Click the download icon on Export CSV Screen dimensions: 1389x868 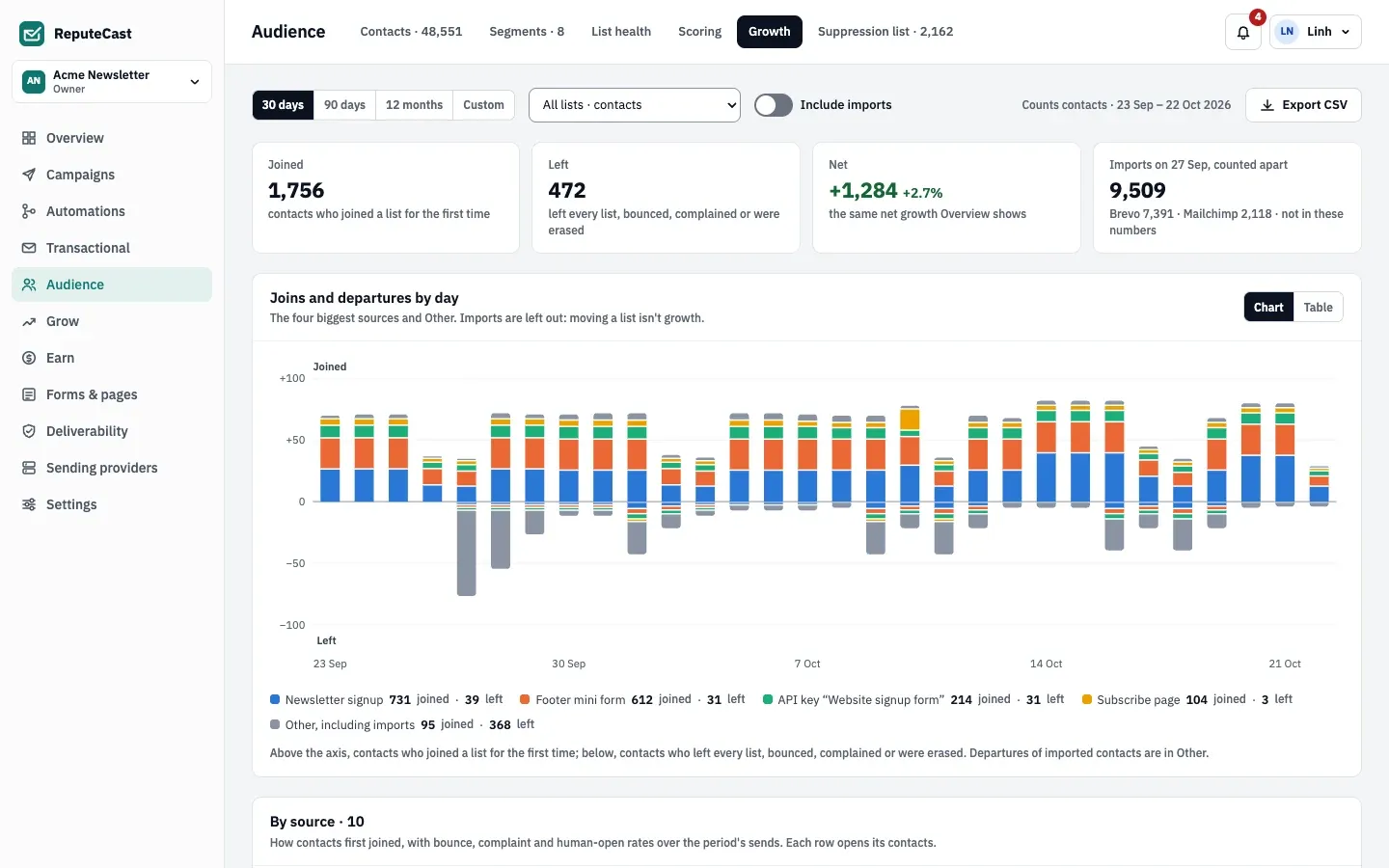(1267, 105)
